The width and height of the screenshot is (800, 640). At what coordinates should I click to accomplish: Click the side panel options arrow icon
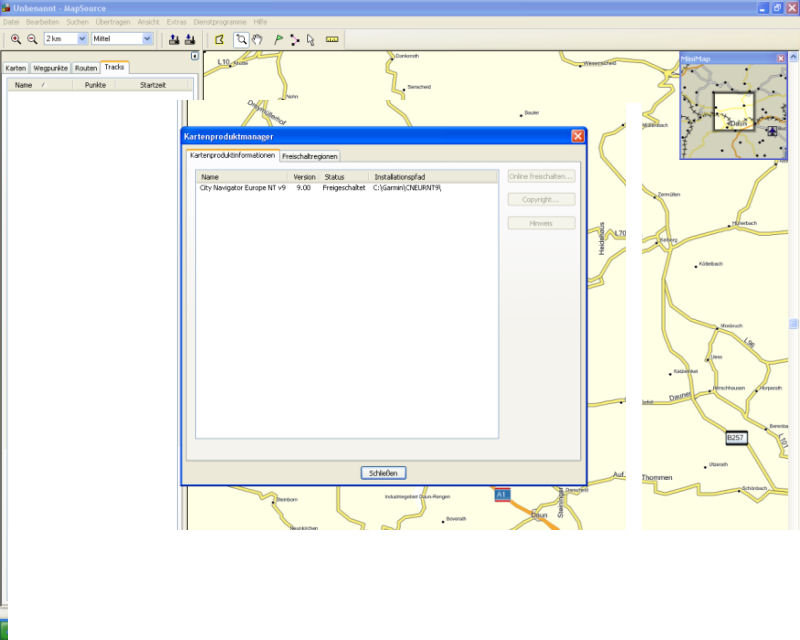(x=194, y=56)
